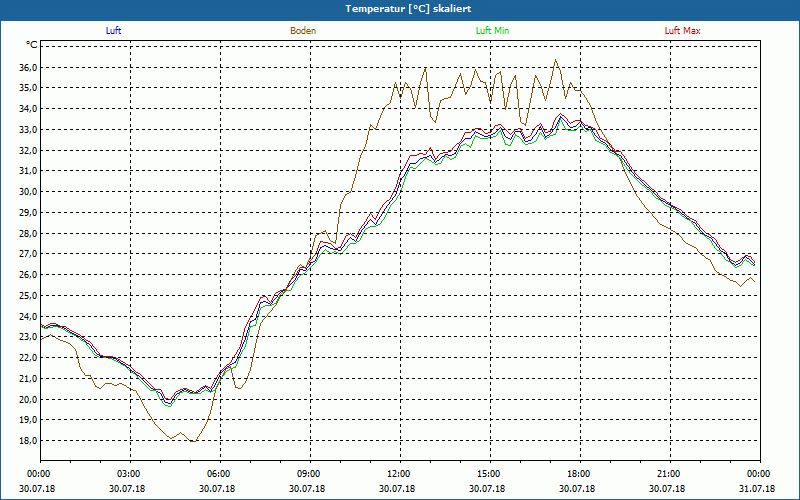Click the 03:00 time label
The width and height of the screenshot is (800, 500).
(131, 474)
